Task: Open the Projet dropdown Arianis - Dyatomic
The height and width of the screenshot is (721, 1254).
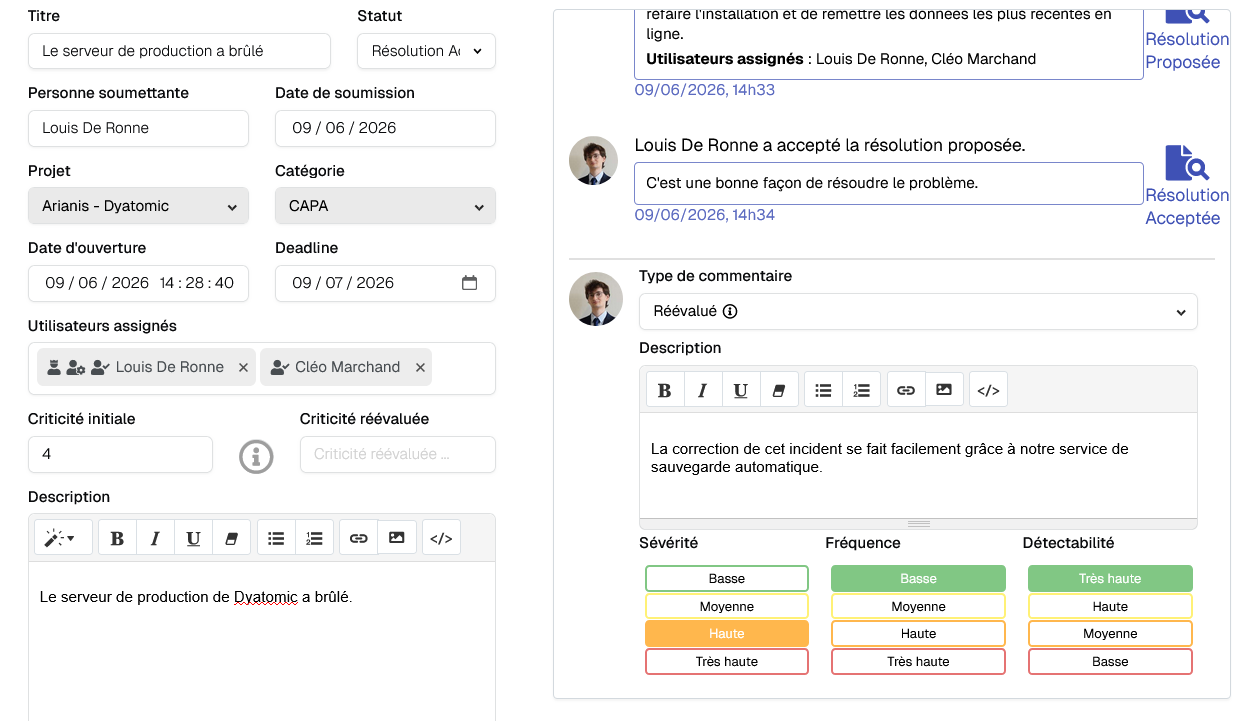Action: point(138,206)
